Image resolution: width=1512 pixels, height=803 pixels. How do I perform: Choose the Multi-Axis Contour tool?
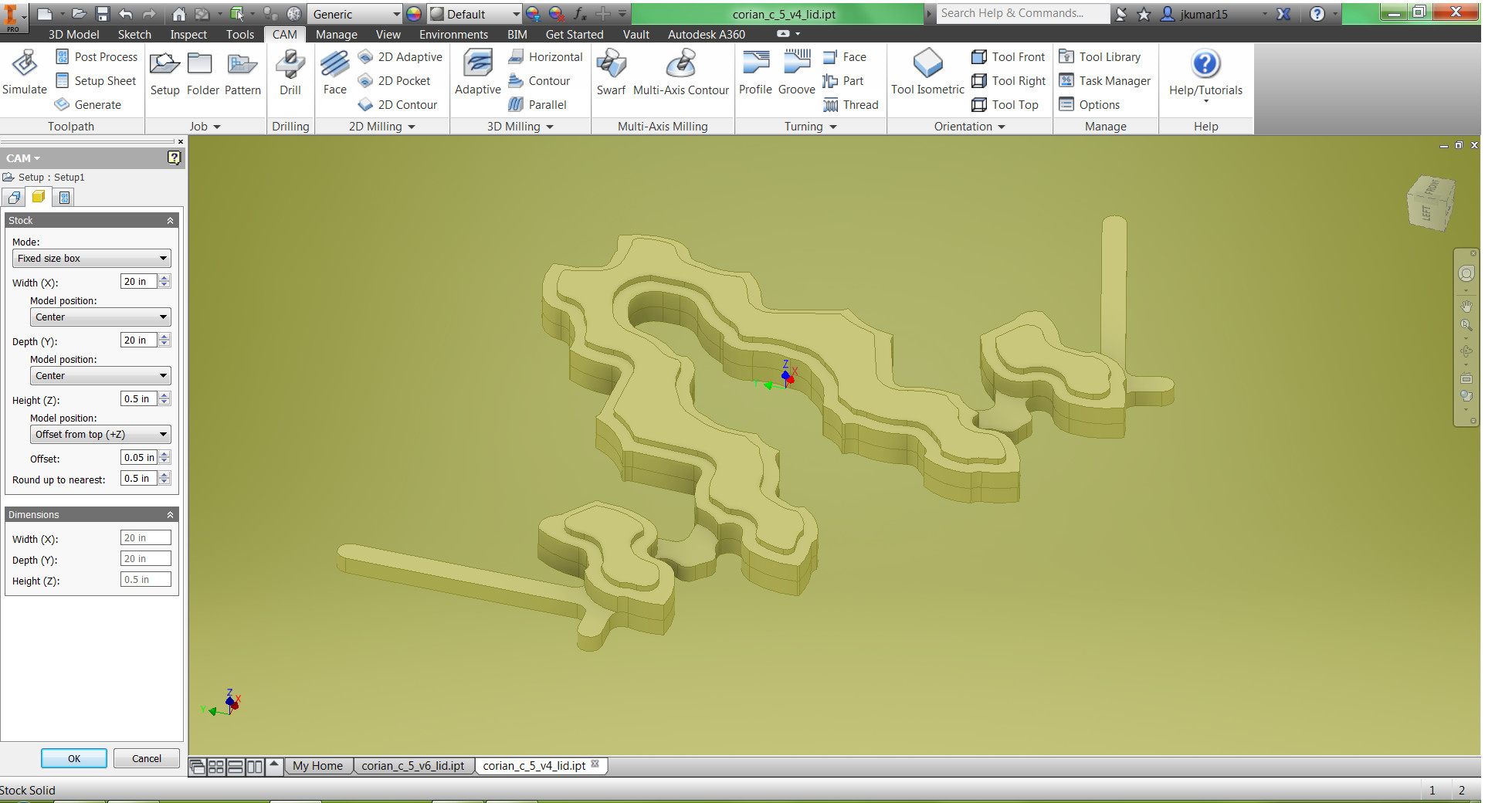(681, 73)
